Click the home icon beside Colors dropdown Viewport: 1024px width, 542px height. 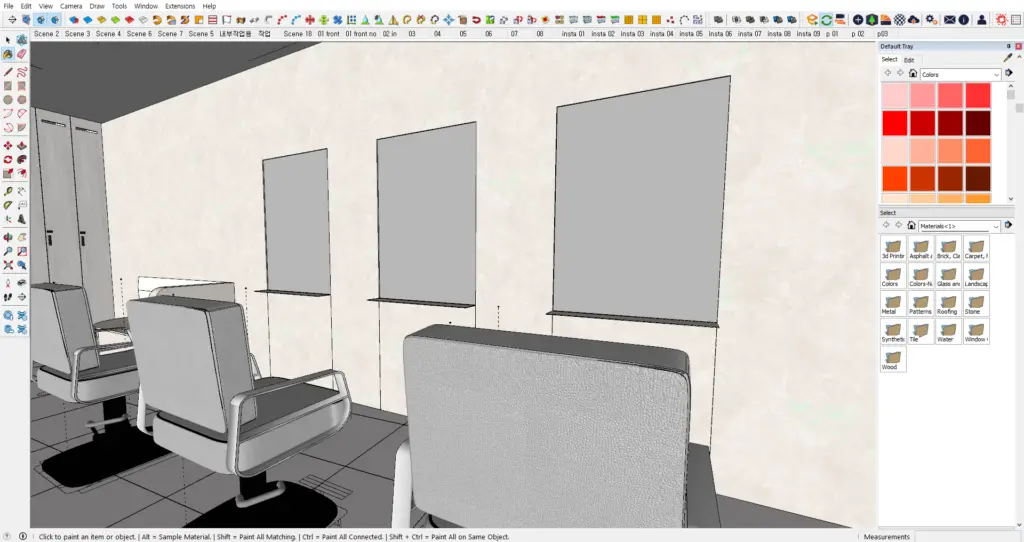913,73
